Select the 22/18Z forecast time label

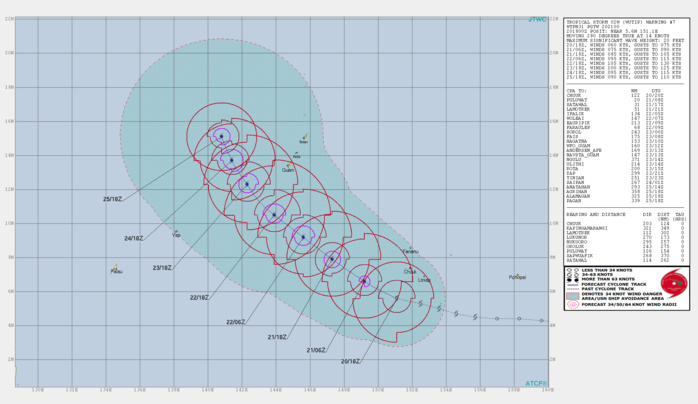199,297
